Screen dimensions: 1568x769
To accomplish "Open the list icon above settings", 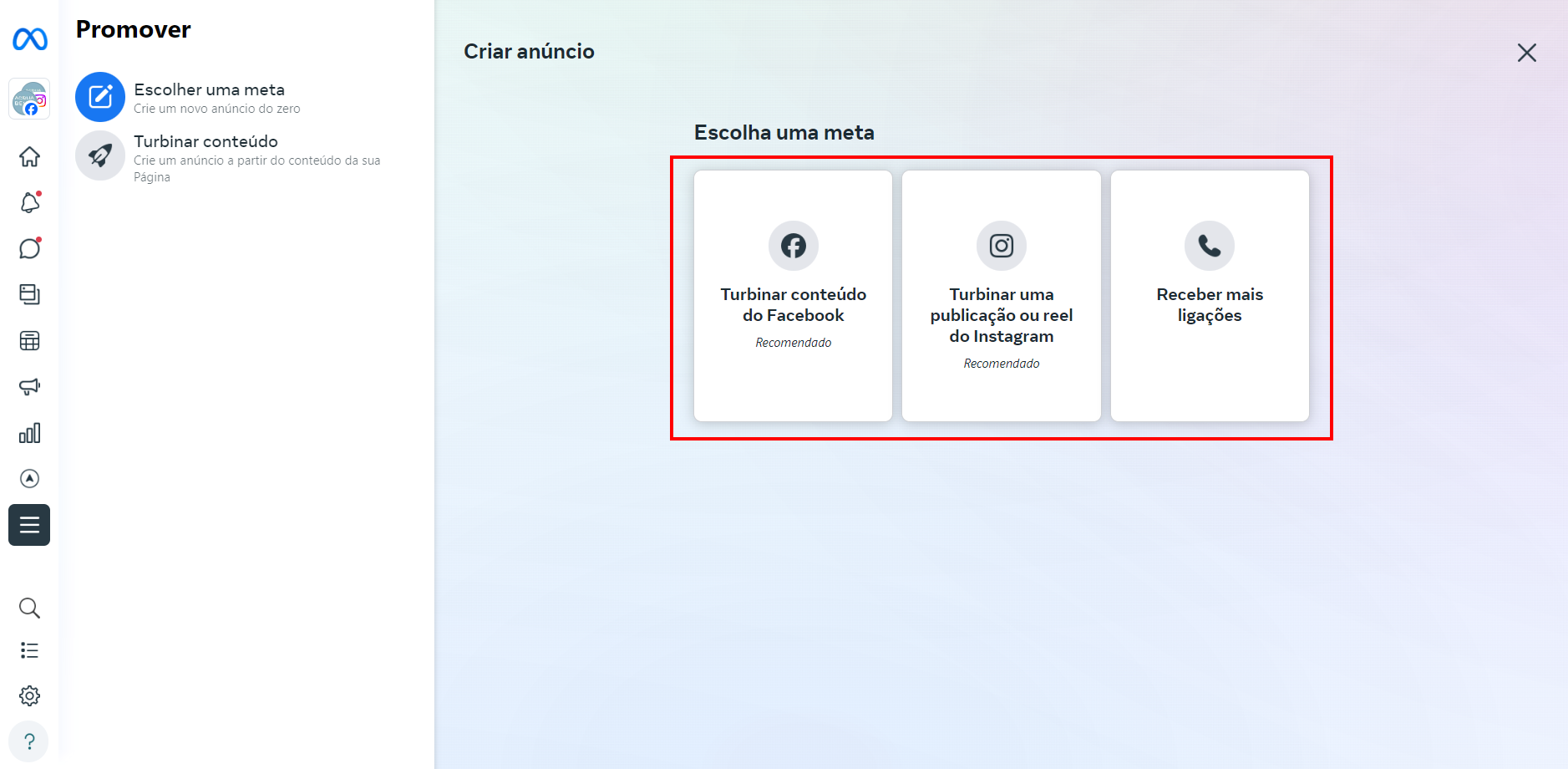I will (x=29, y=650).
